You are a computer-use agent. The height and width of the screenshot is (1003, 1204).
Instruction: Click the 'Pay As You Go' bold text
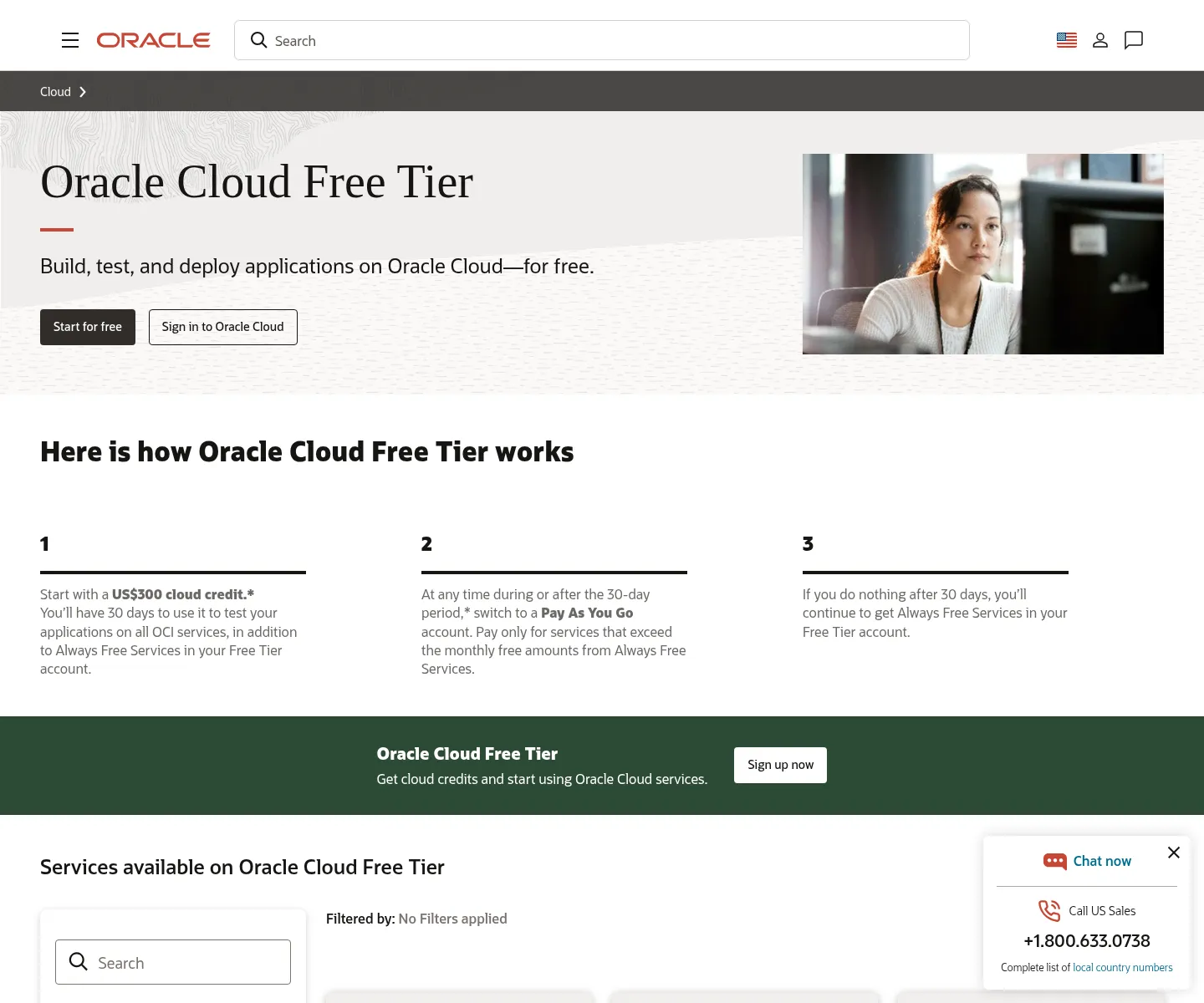(587, 613)
